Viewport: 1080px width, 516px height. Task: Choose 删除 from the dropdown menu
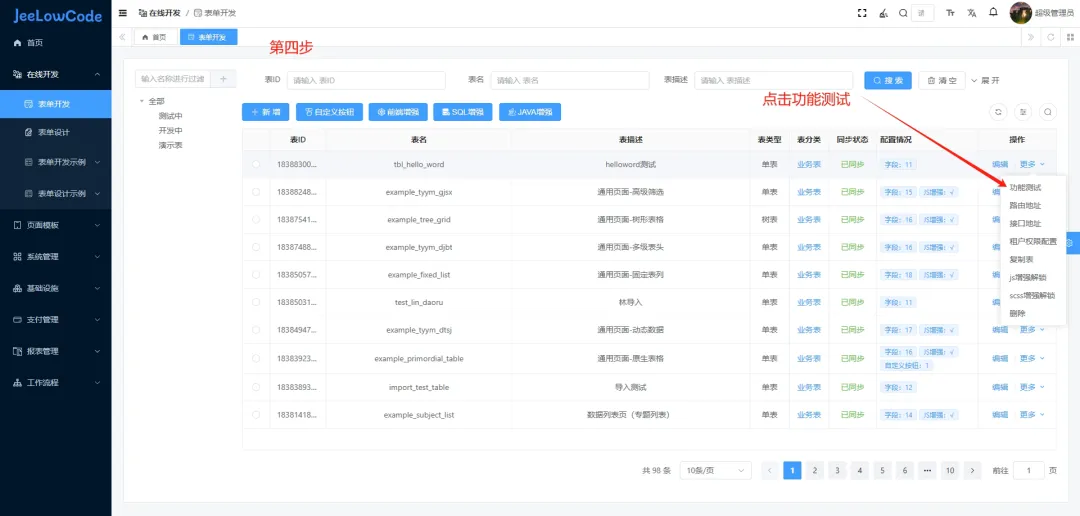click(1017, 313)
